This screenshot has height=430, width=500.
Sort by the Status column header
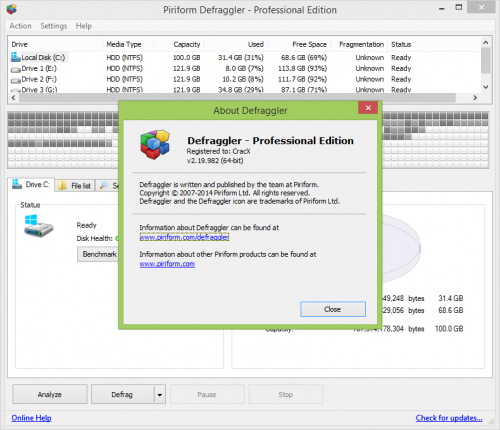point(433,44)
